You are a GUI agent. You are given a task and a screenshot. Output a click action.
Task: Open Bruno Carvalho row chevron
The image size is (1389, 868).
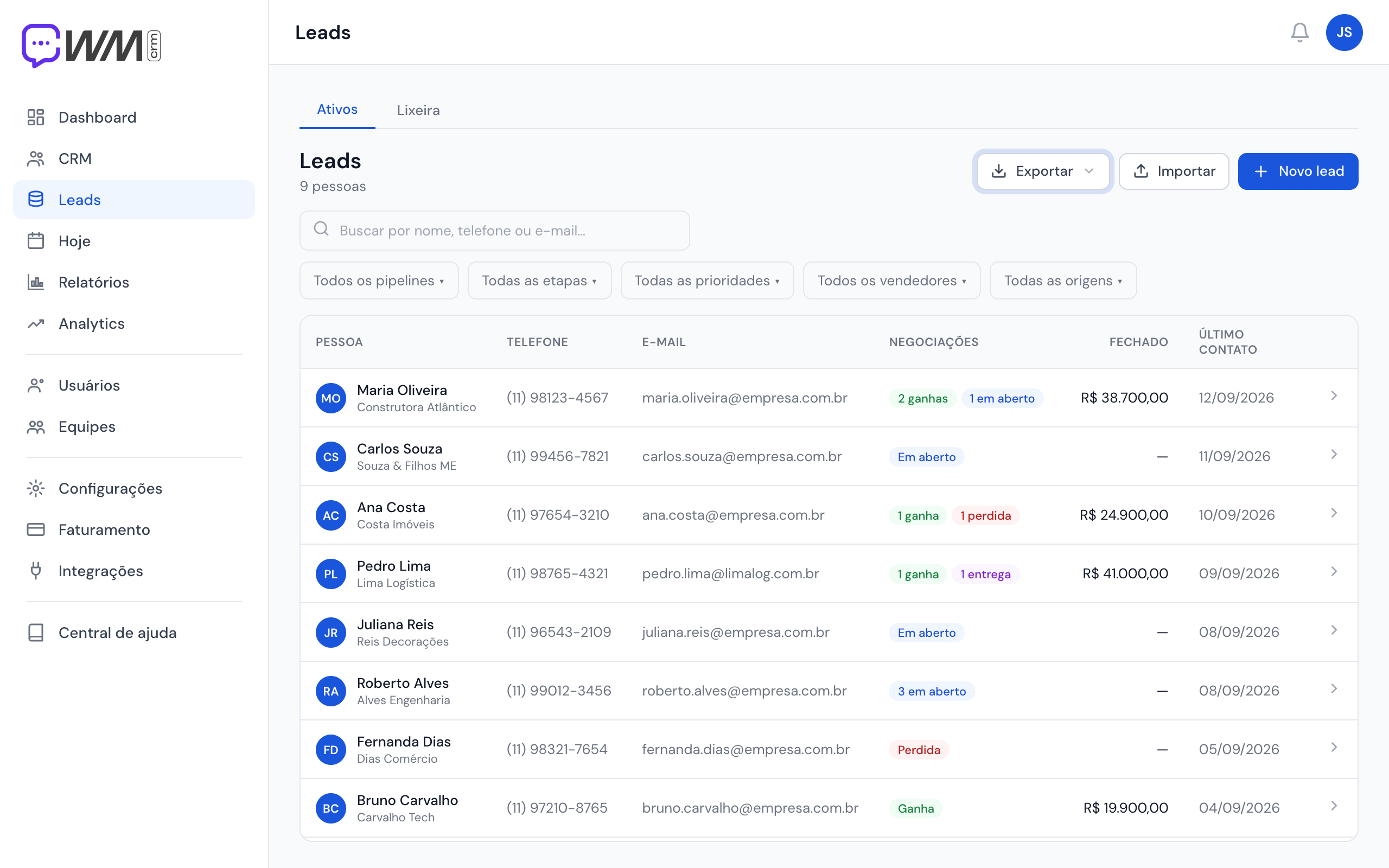(1334, 806)
